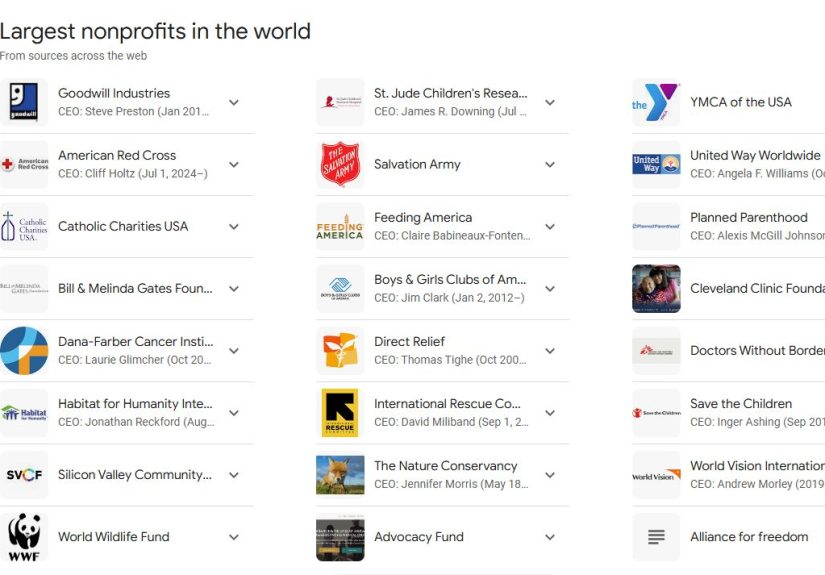
Task: Click the Habitat for Humanity logo
Action: point(24,412)
